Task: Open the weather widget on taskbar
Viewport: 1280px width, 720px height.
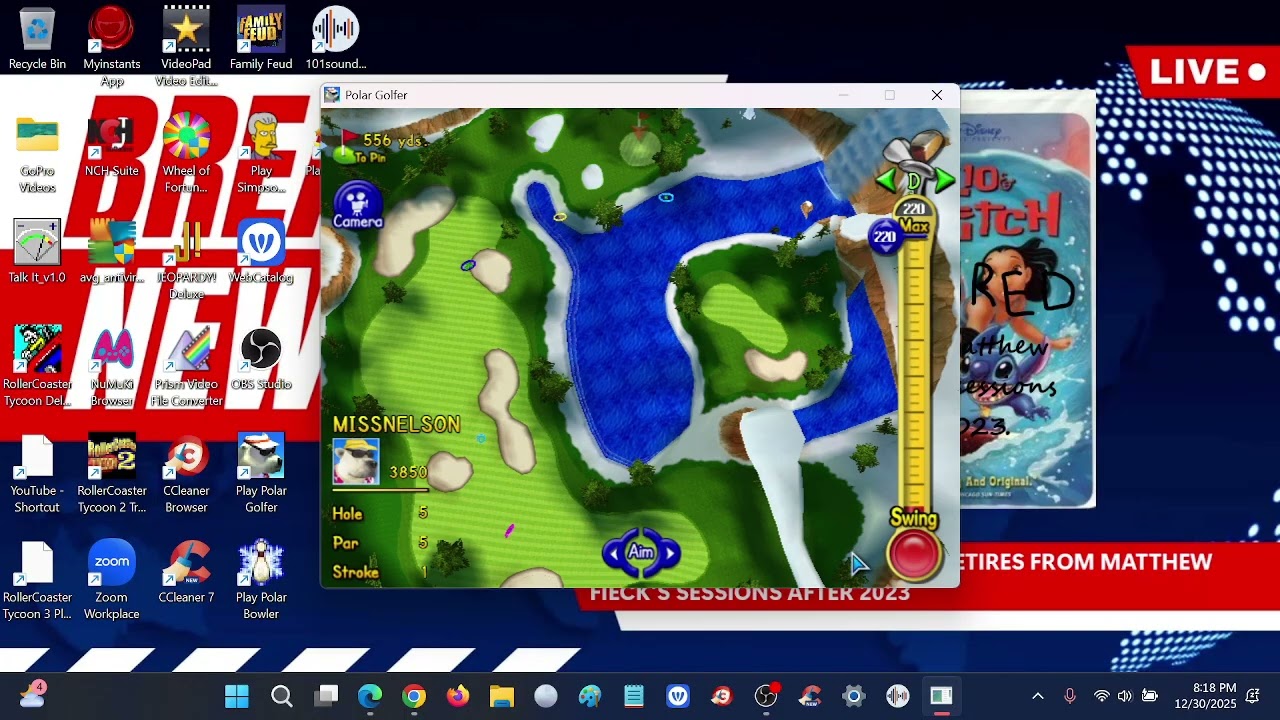Action: point(31,694)
